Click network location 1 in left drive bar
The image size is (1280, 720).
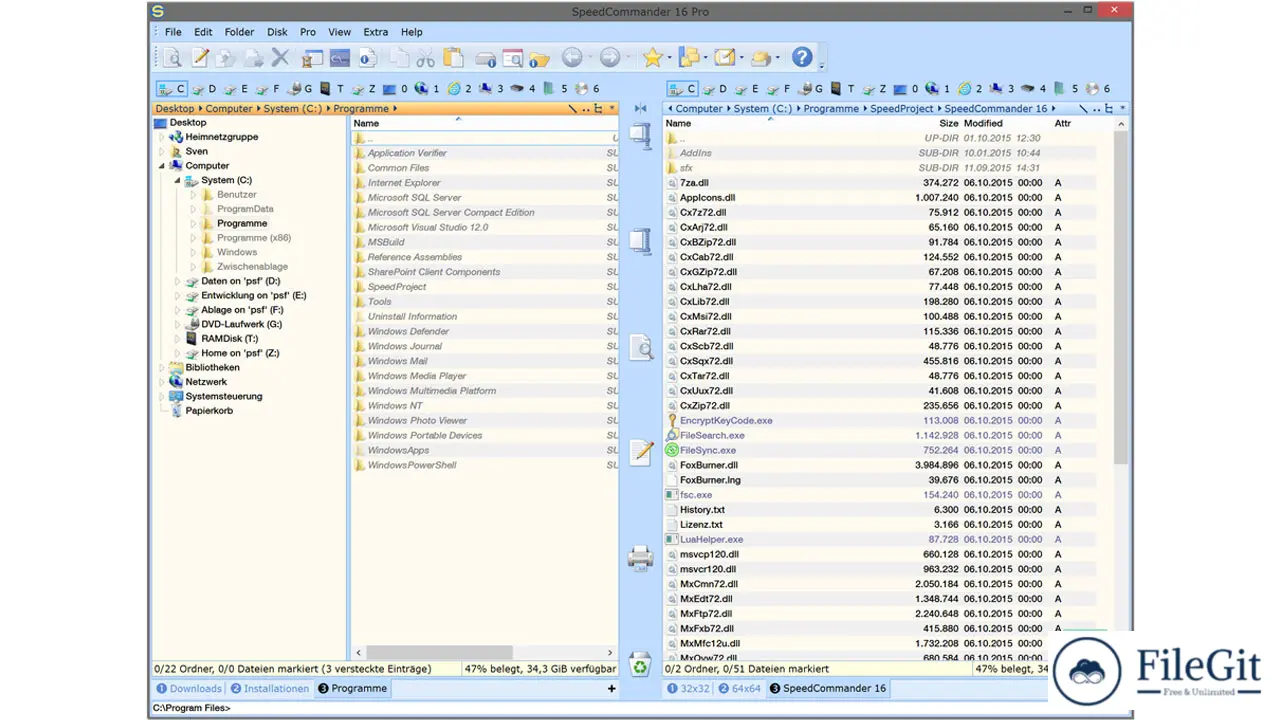click(428, 89)
